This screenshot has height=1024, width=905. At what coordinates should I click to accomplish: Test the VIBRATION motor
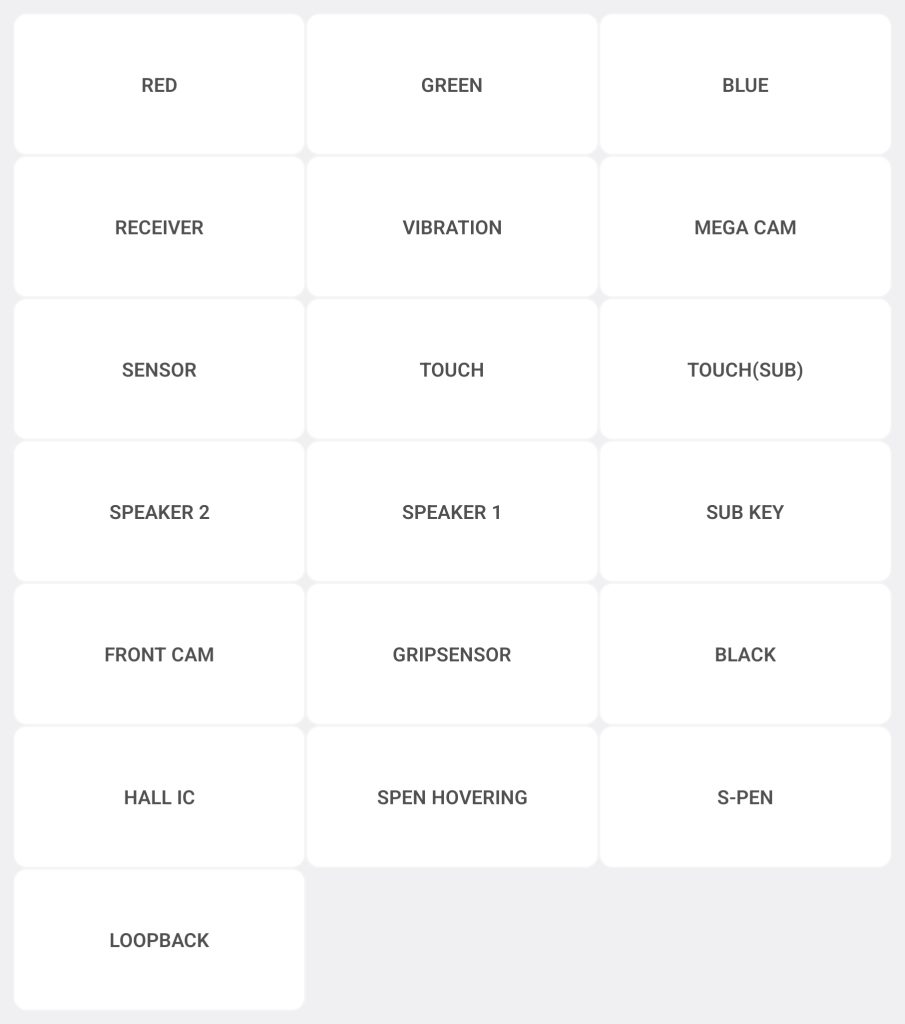[x=452, y=227]
